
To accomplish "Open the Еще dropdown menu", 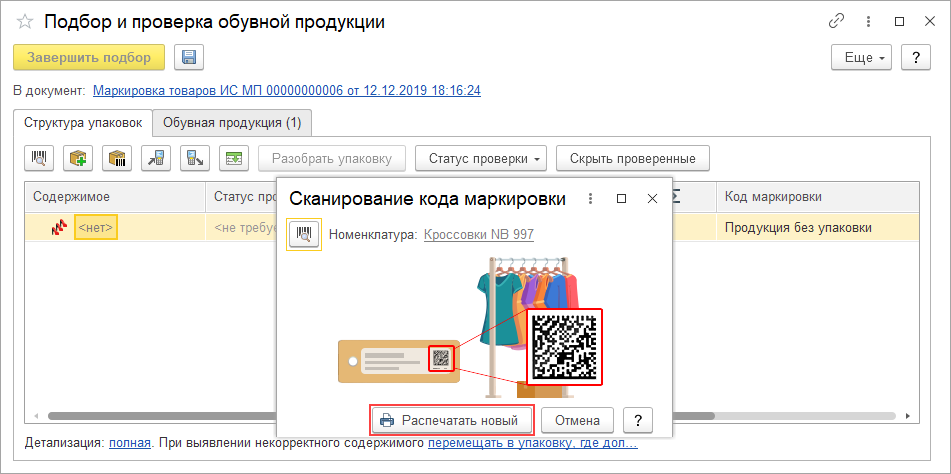I will click(x=861, y=58).
